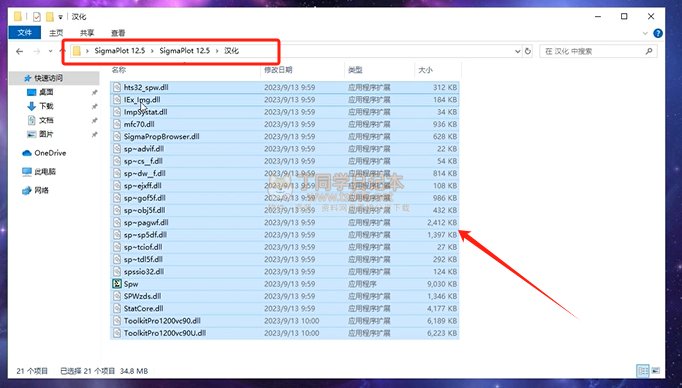The width and height of the screenshot is (682, 388).
Task: Expand the address bar history dropdown
Action: [517, 51]
